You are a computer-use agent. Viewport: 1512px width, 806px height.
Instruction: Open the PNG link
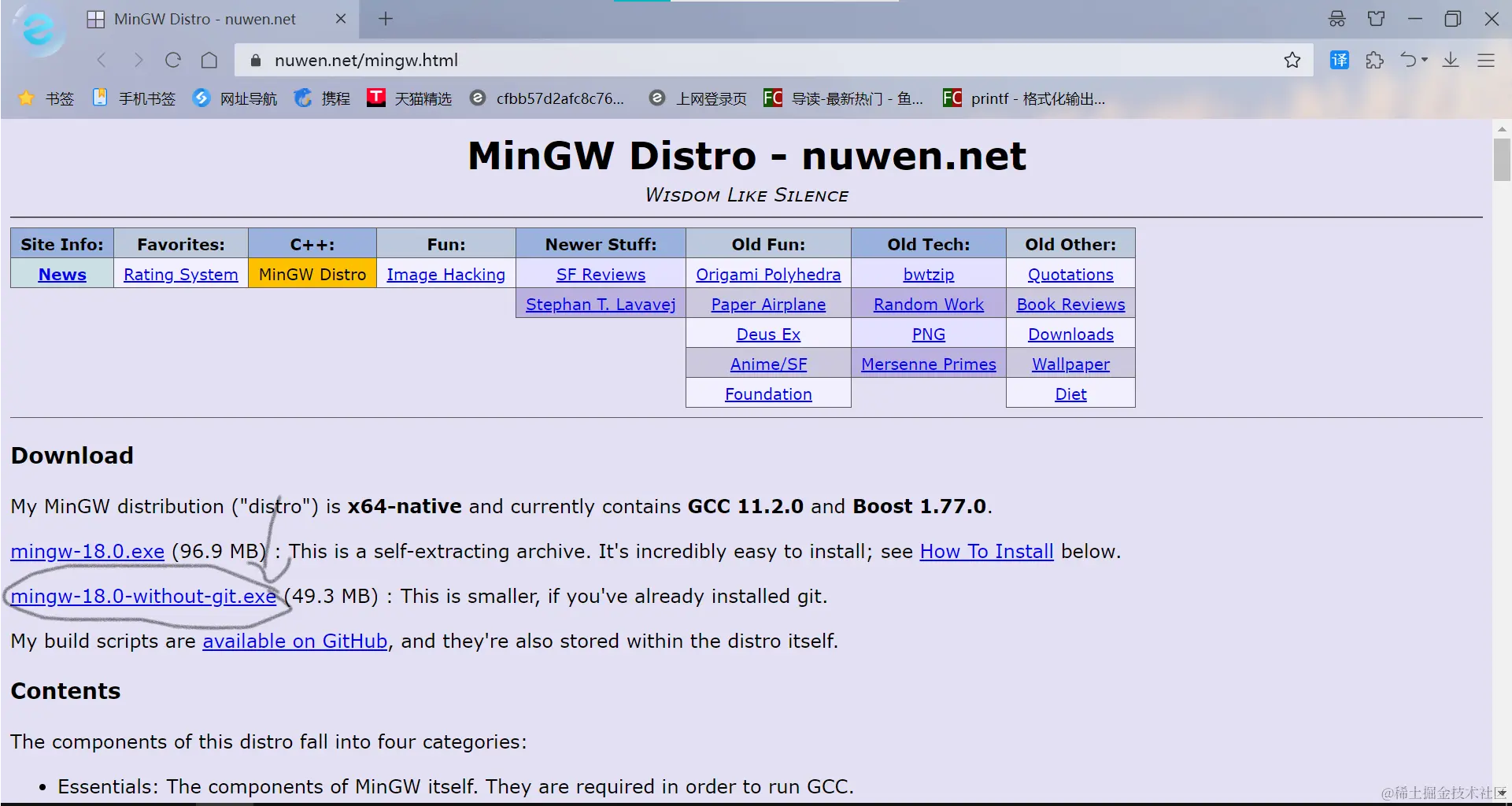point(929,335)
